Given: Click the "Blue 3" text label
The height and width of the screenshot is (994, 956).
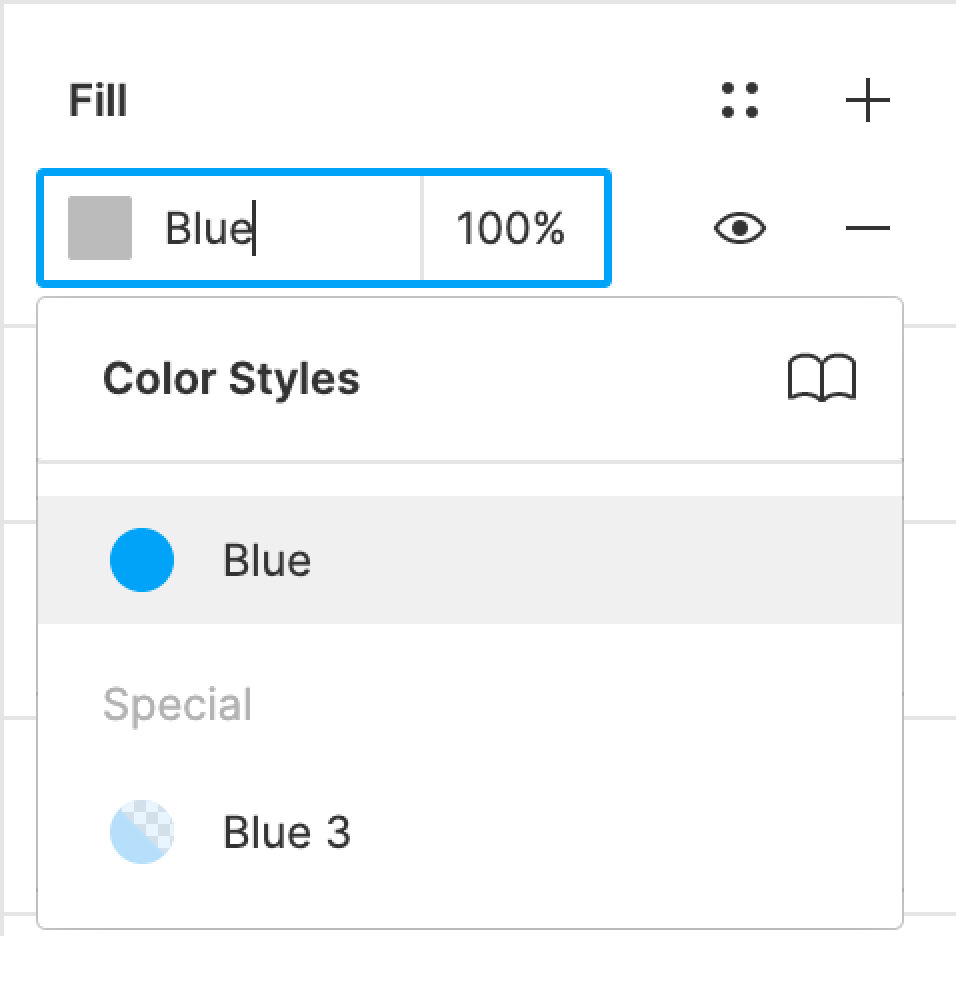Looking at the screenshot, I should point(287,832).
